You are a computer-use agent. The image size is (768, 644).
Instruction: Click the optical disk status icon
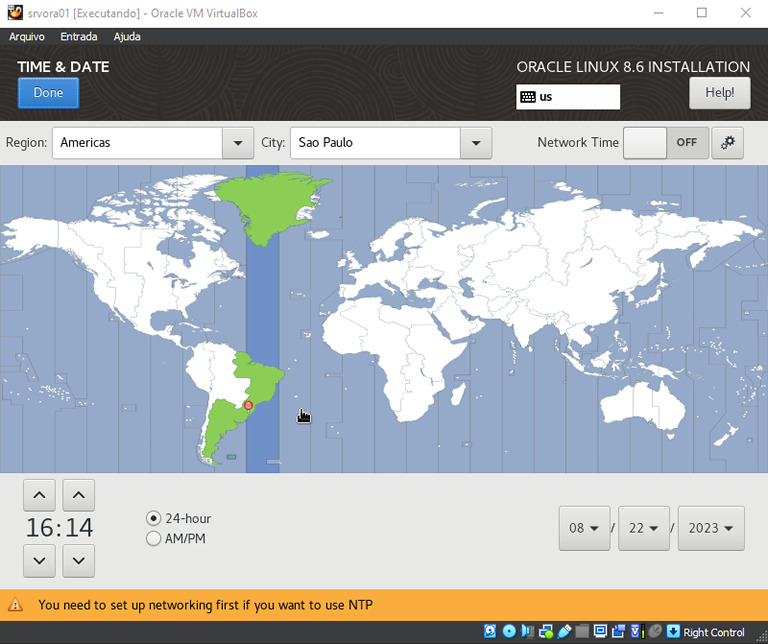[509, 631]
